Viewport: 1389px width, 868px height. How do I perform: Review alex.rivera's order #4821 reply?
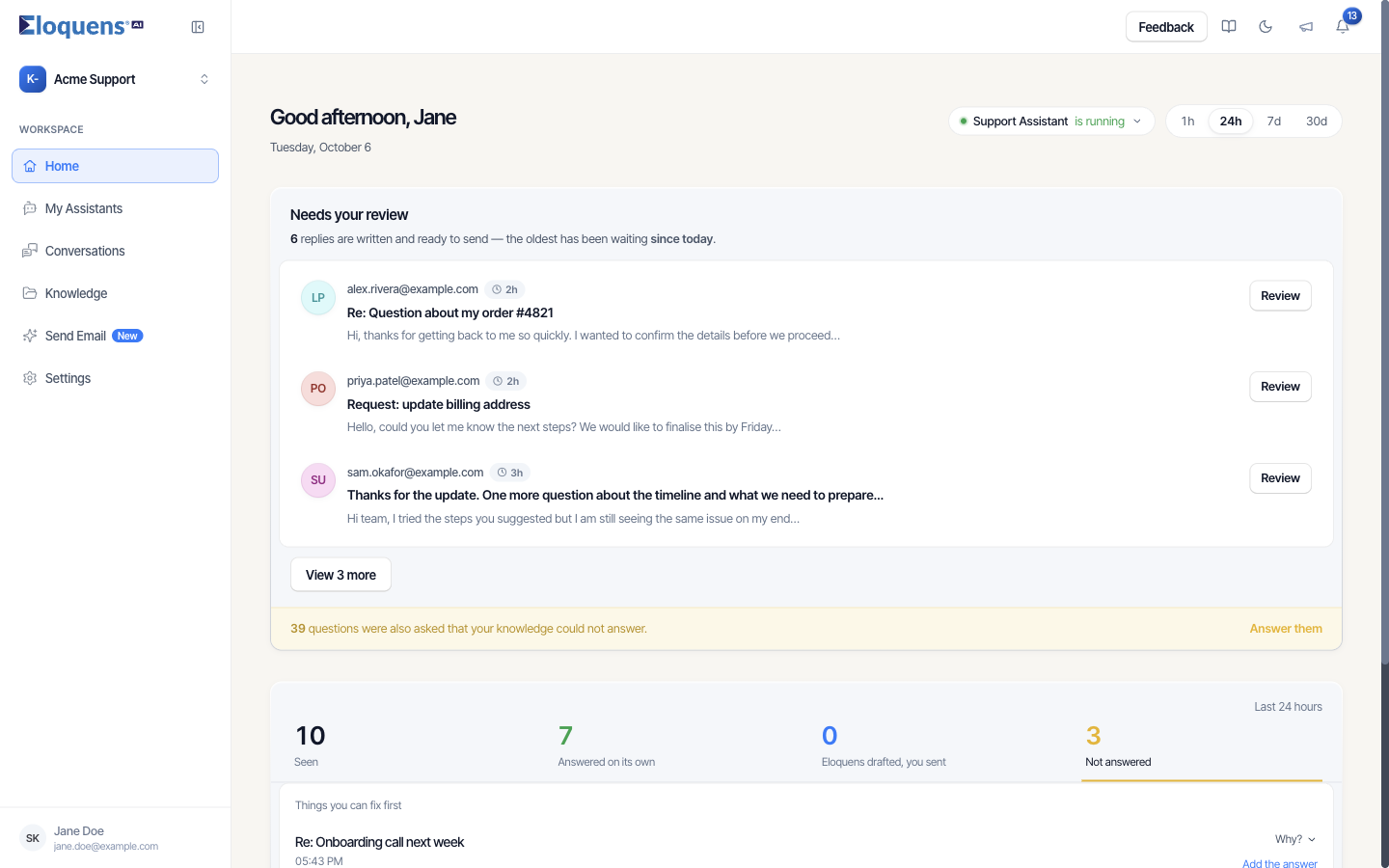[1280, 296]
